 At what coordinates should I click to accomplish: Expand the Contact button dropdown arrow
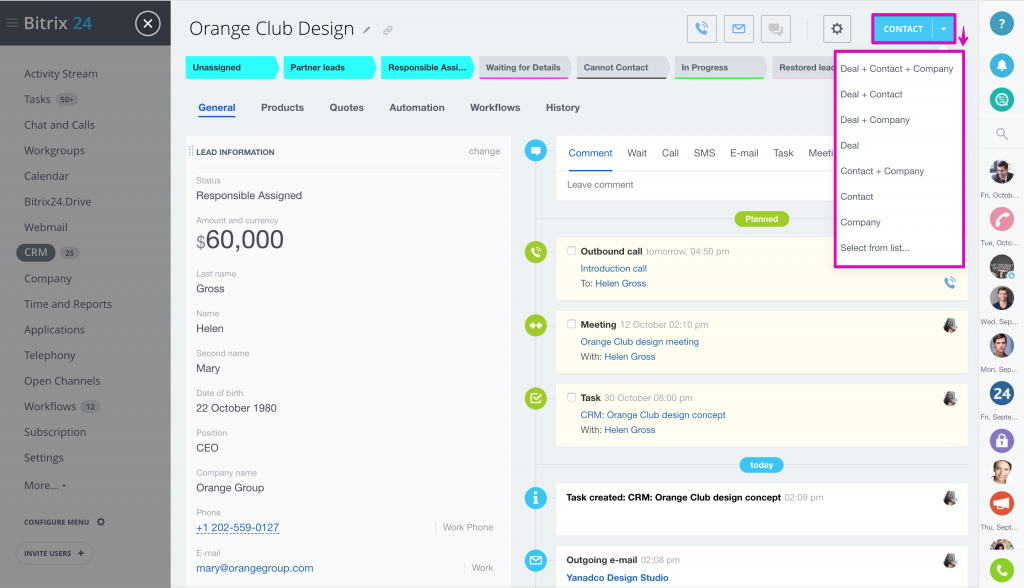[x=943, y=29]
